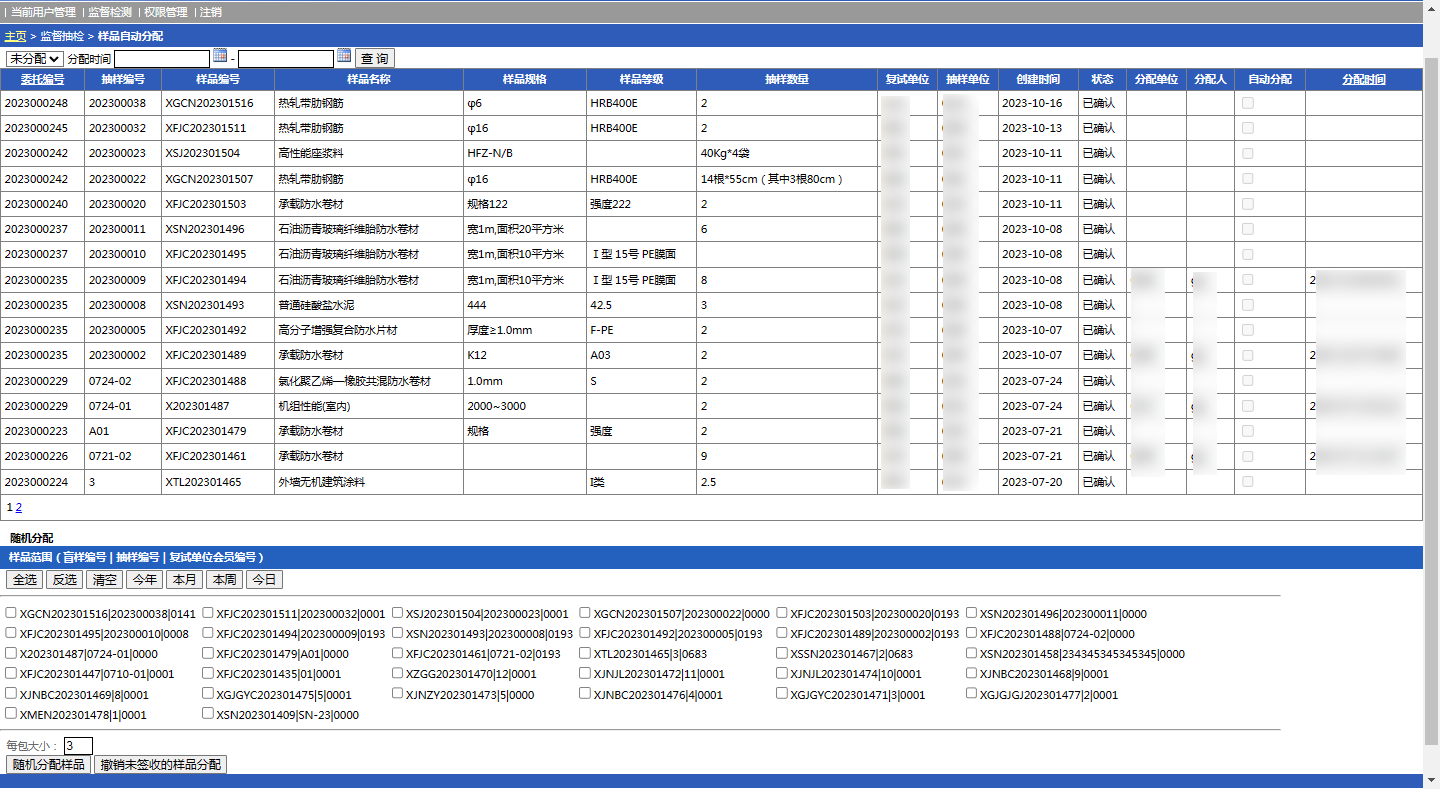Filter samples with the 本月 button
1440x789 pixels.
[184, 579]
